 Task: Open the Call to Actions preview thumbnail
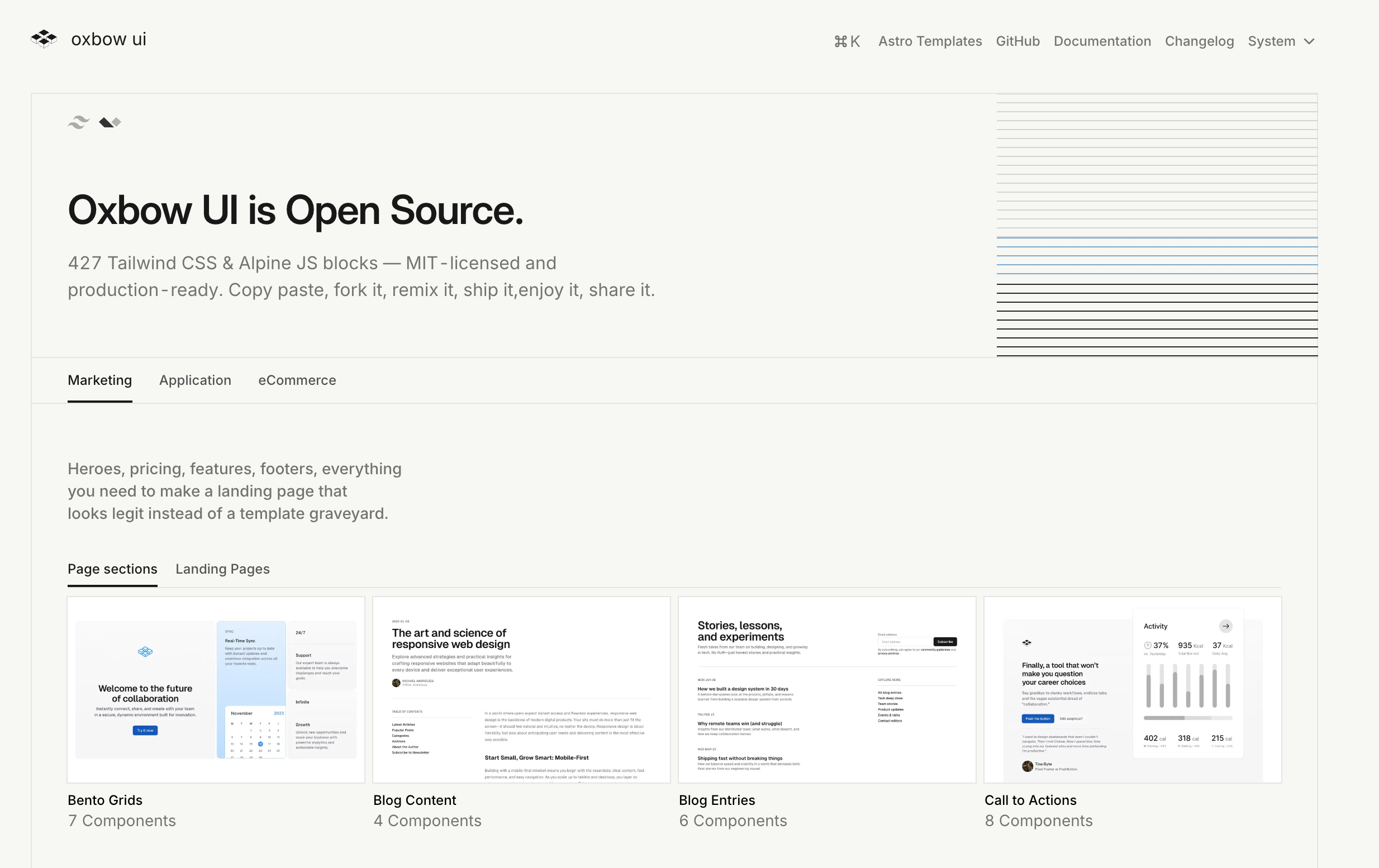1132,689
